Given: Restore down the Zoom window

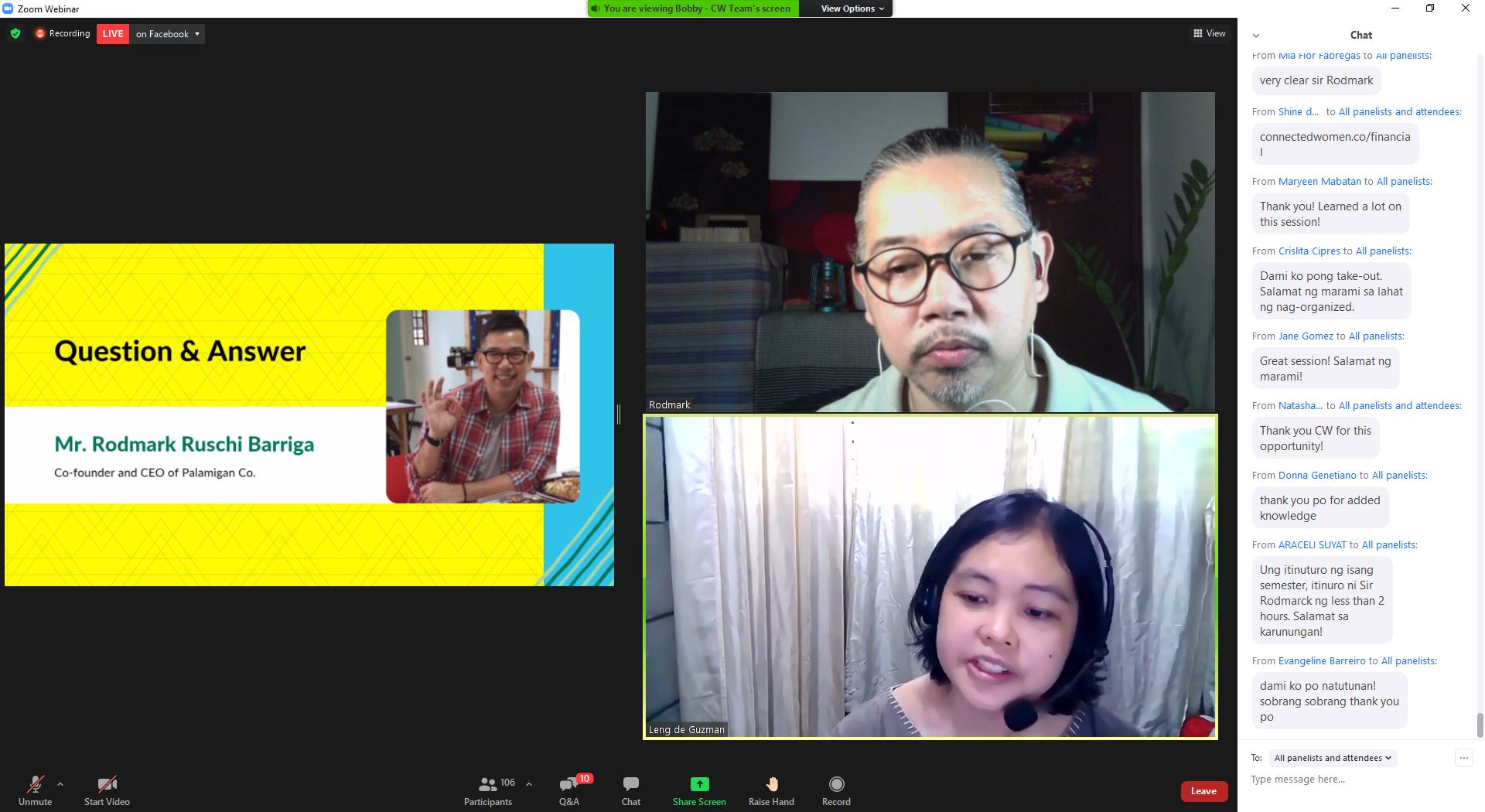Looking at the screenshot, I should 1430,9.
